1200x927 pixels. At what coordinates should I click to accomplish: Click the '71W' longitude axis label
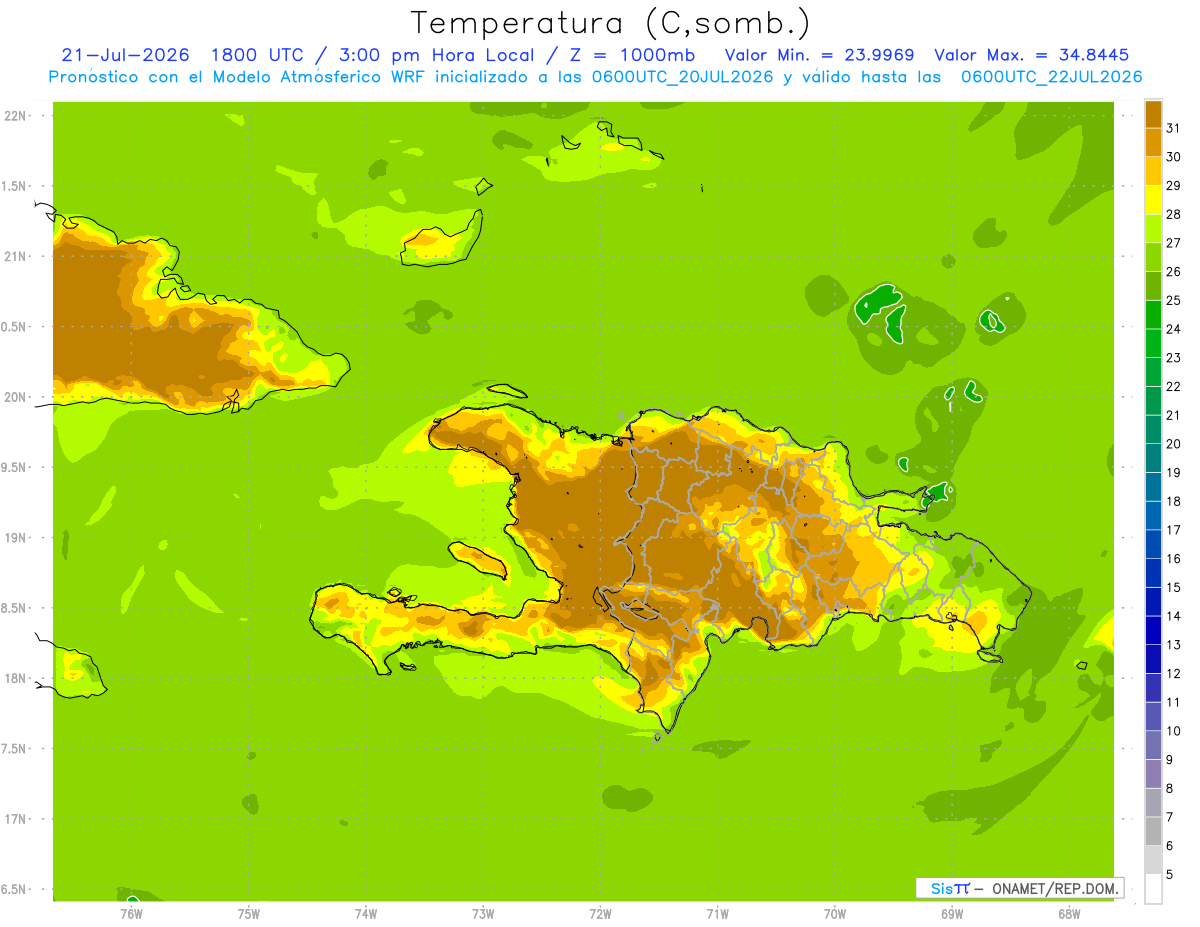pyautogui.click(x=717, y=913)
